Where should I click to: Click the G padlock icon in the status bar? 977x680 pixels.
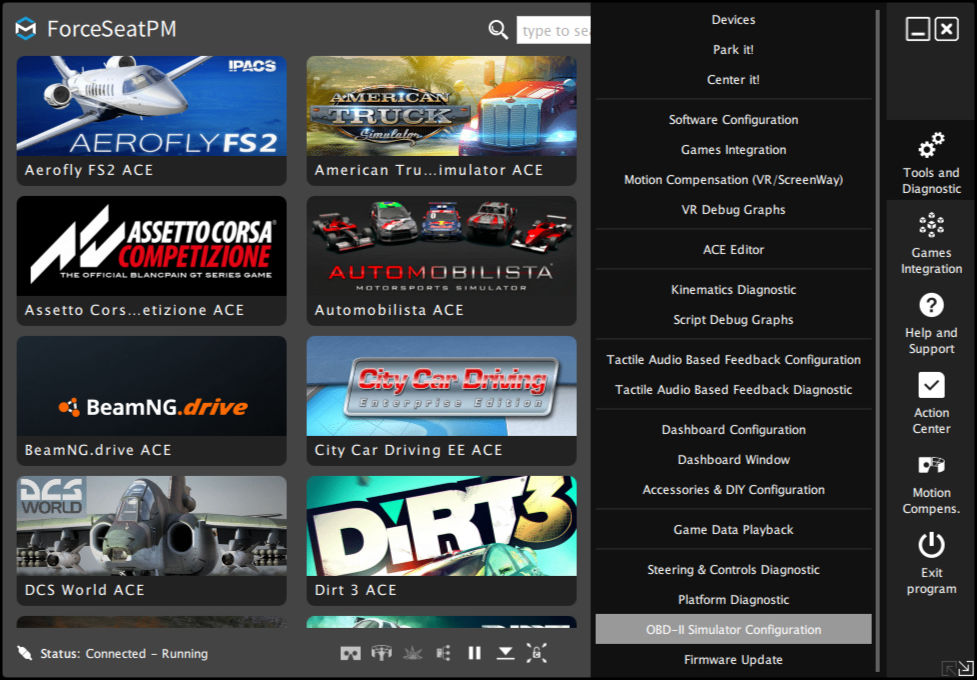click(536, 653)
